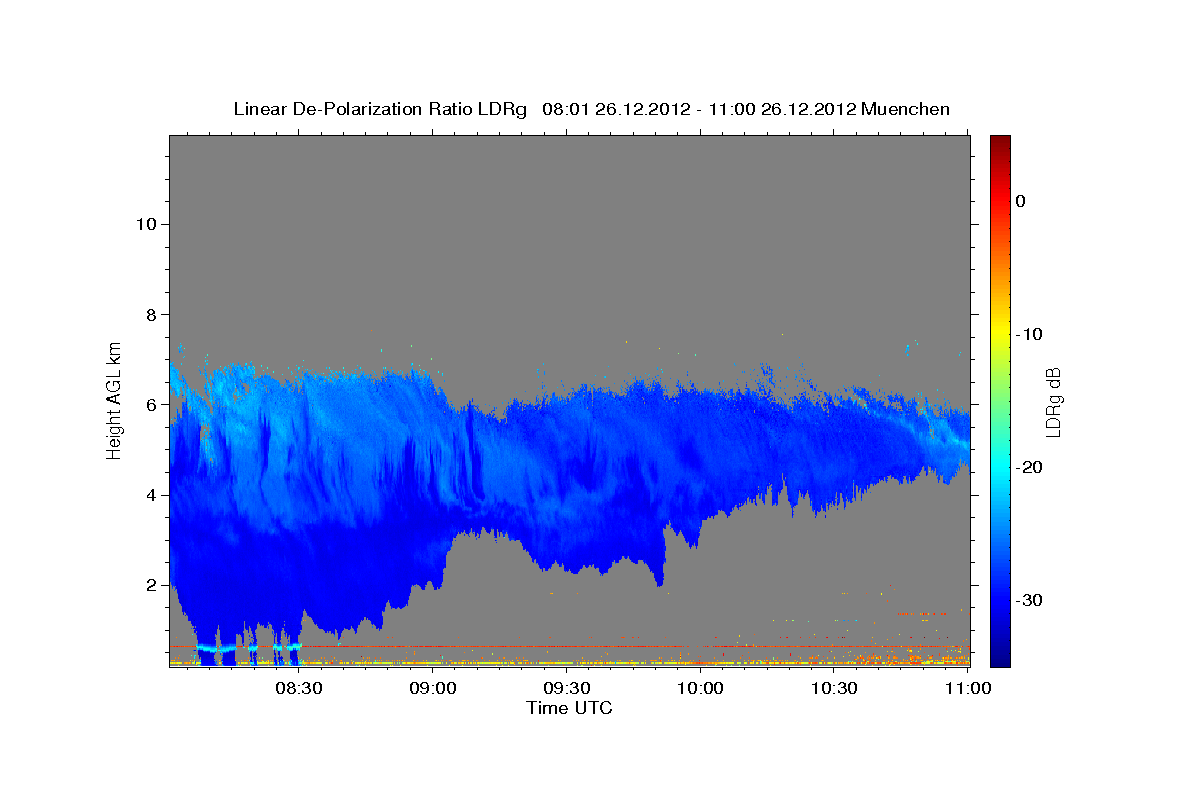Viewport: 1200px width, 800px height.
Task: Click the dark blue bottom of the colorbar
Action: click(x=1000, y=655)
